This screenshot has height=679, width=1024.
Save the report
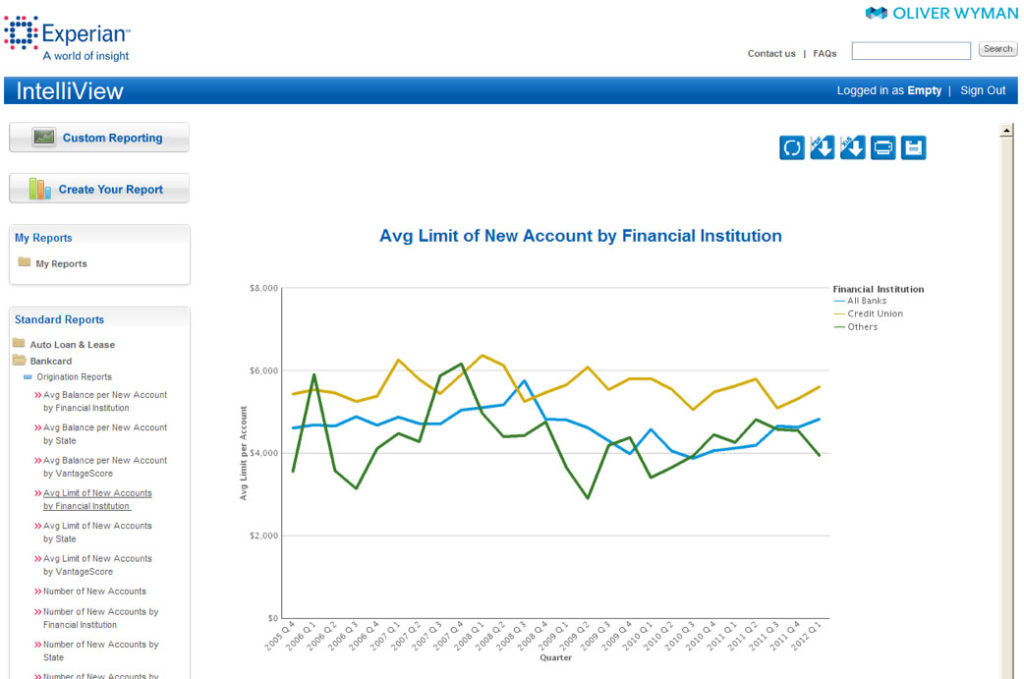coord(912,147)
